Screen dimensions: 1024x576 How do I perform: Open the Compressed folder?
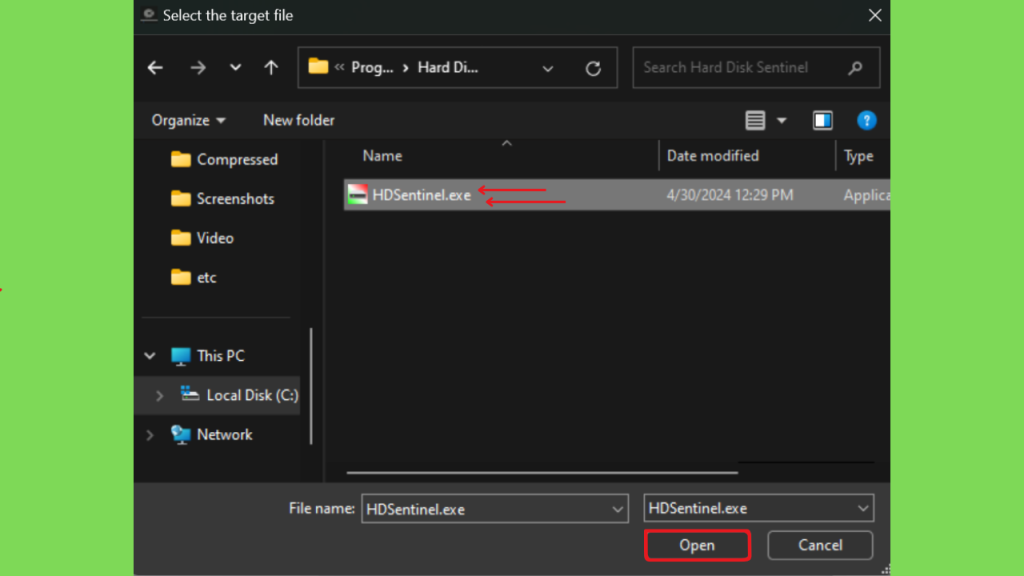(x=224, y=159)
